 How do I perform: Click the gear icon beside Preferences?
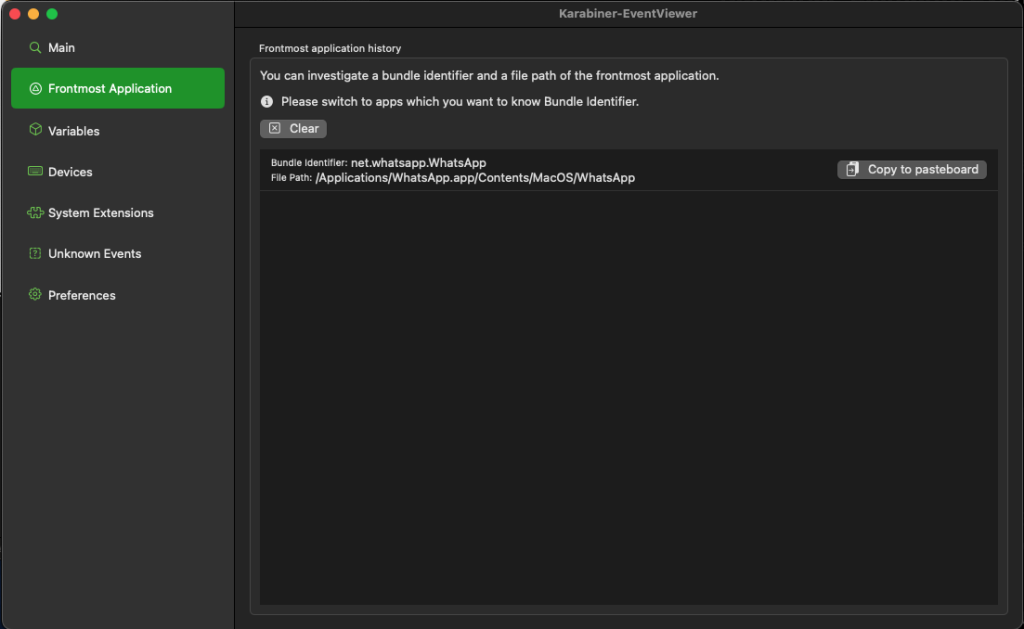tap(35, 295)
